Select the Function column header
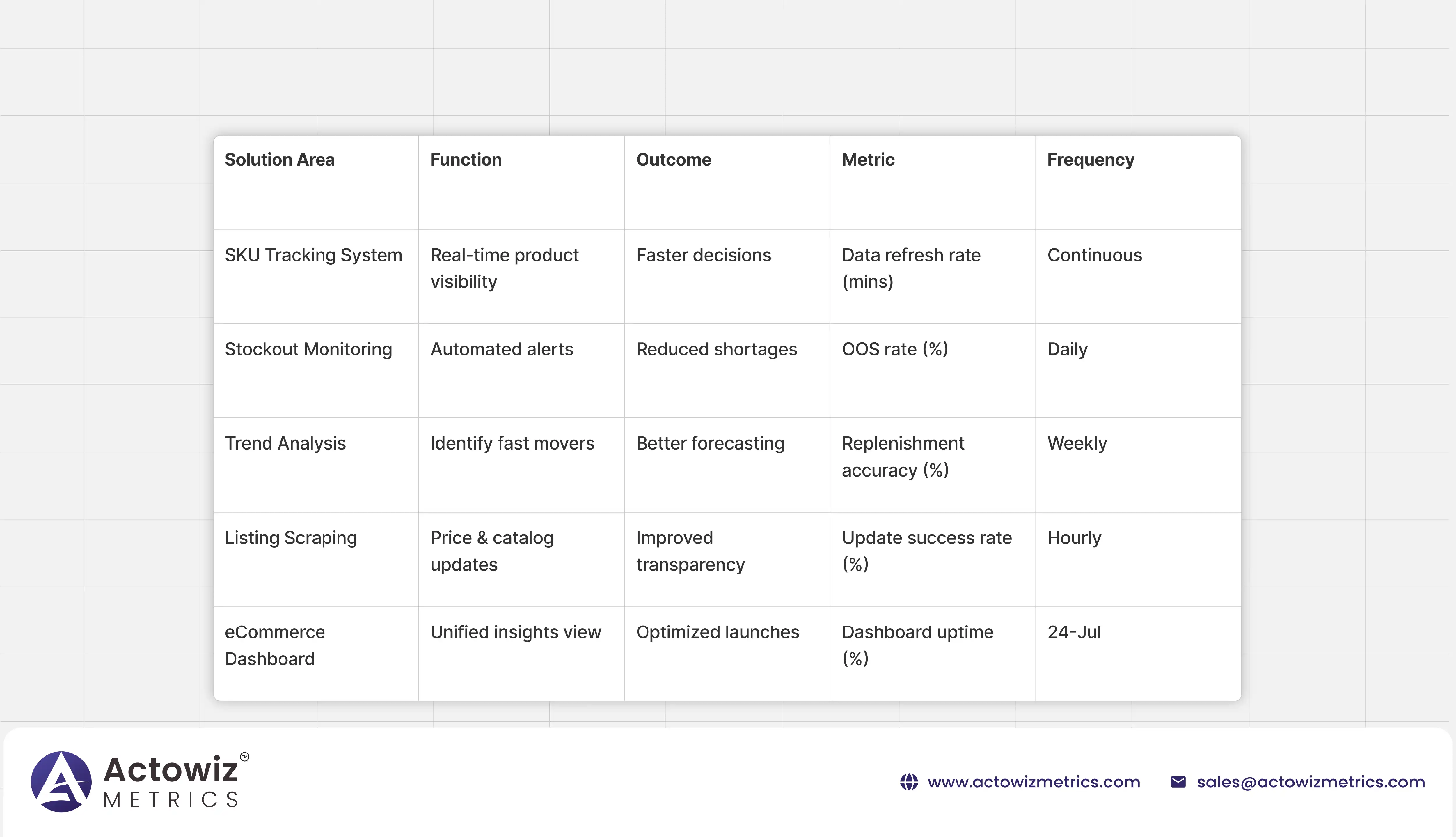Screen dimensions: 1456x837 point(466,160)
